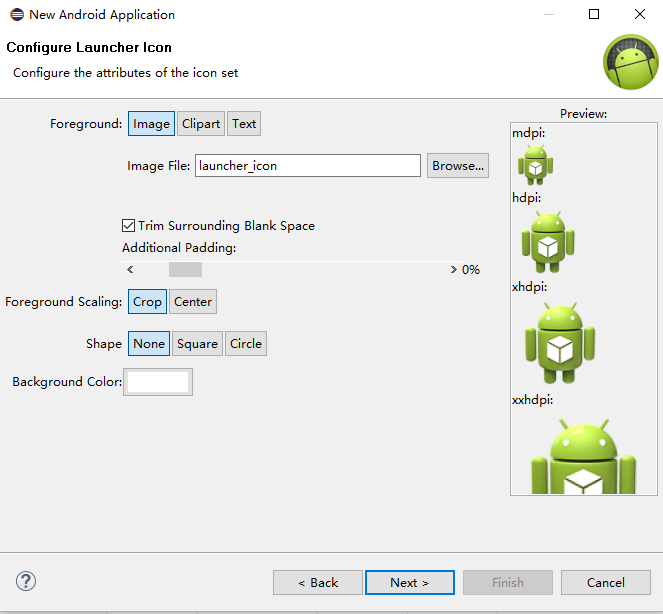Click the Android wizard logo in the header
The width and height of the screenshot is (663, 614).
click(x=630, y=62)
